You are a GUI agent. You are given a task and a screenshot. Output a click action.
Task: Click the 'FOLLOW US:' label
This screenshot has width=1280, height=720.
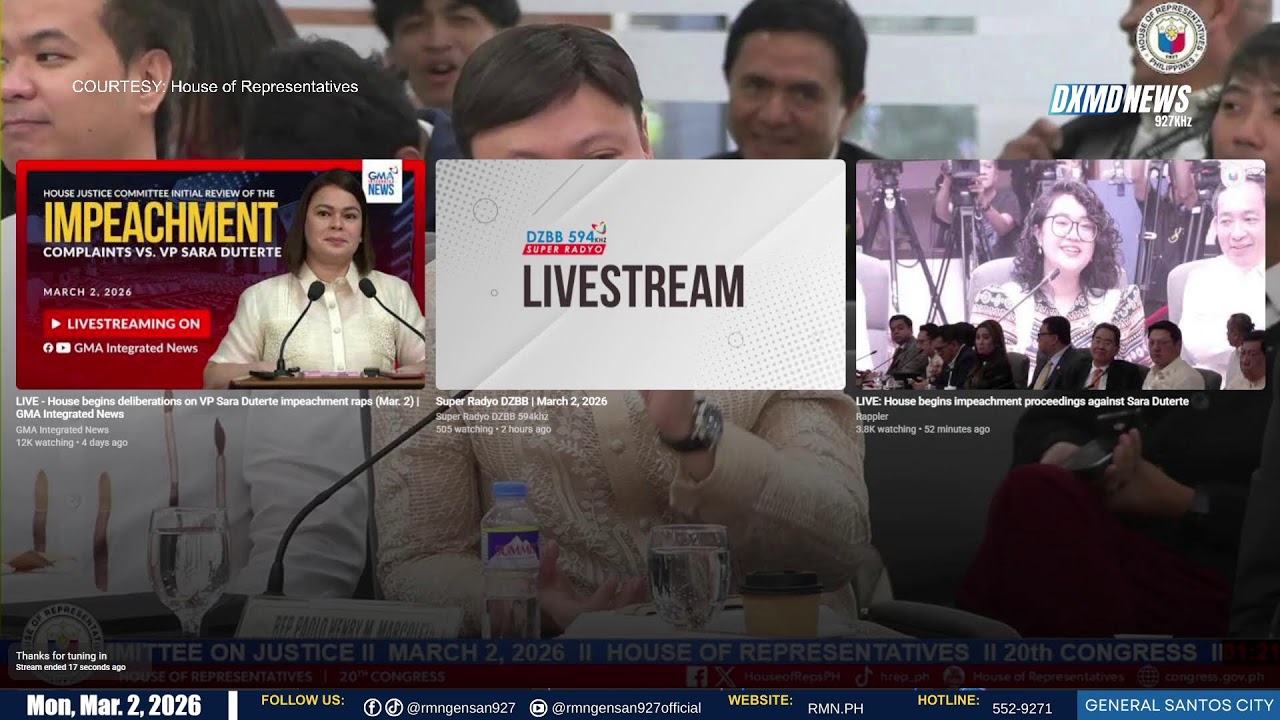(x=303, y=700)
